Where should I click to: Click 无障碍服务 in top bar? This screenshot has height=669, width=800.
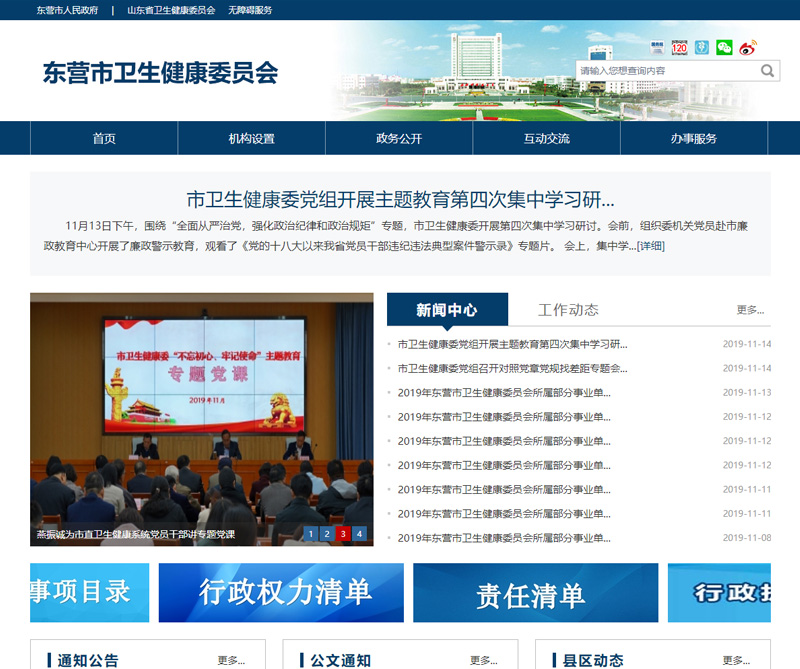tap(250, 10)
